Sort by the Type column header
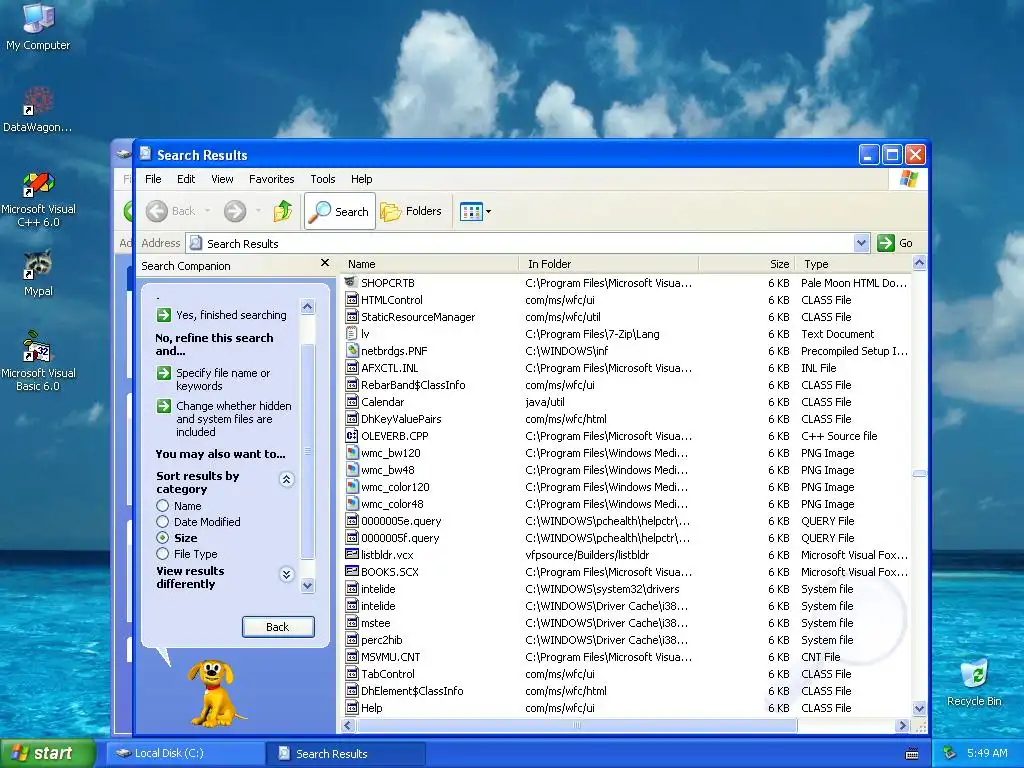The height and width of the screenshot is (768, 1024). click(x=852, y=264)
